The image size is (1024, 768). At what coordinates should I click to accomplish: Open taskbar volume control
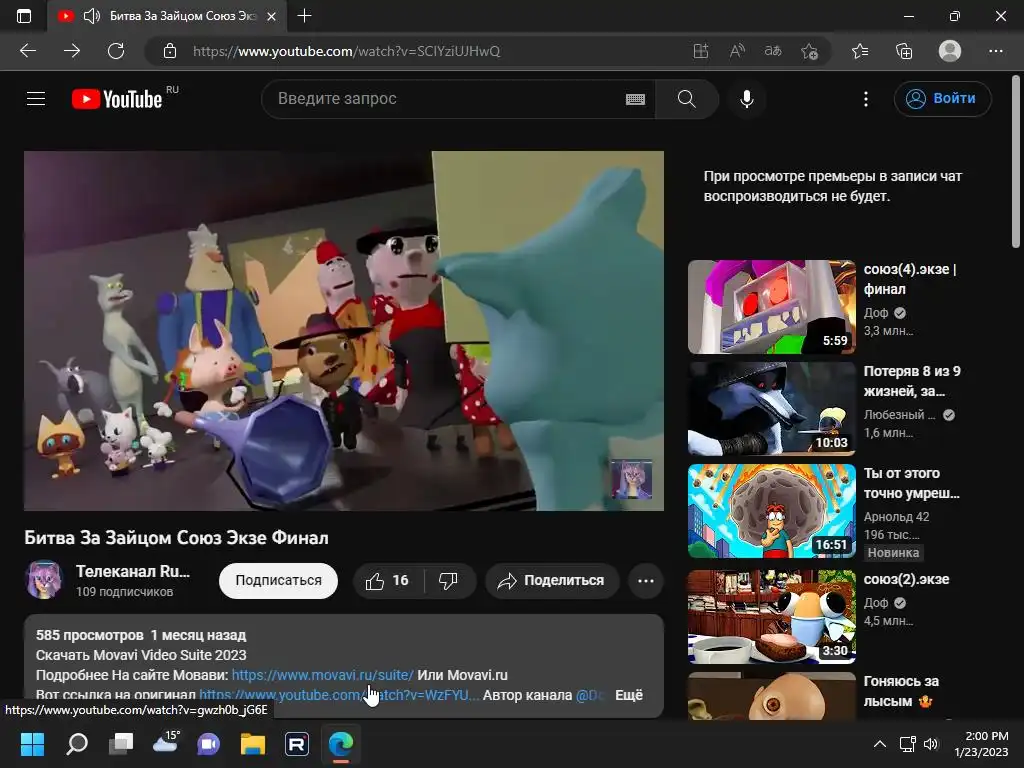tap(931, 744)
